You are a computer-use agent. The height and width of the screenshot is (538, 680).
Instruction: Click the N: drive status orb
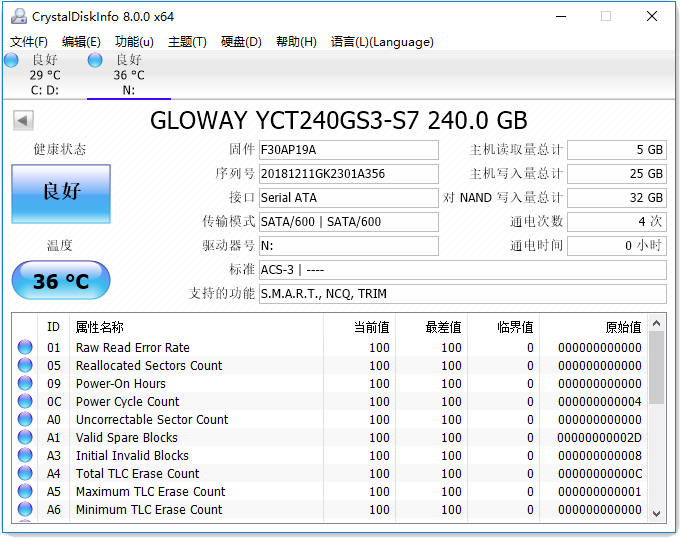(95, 60)
